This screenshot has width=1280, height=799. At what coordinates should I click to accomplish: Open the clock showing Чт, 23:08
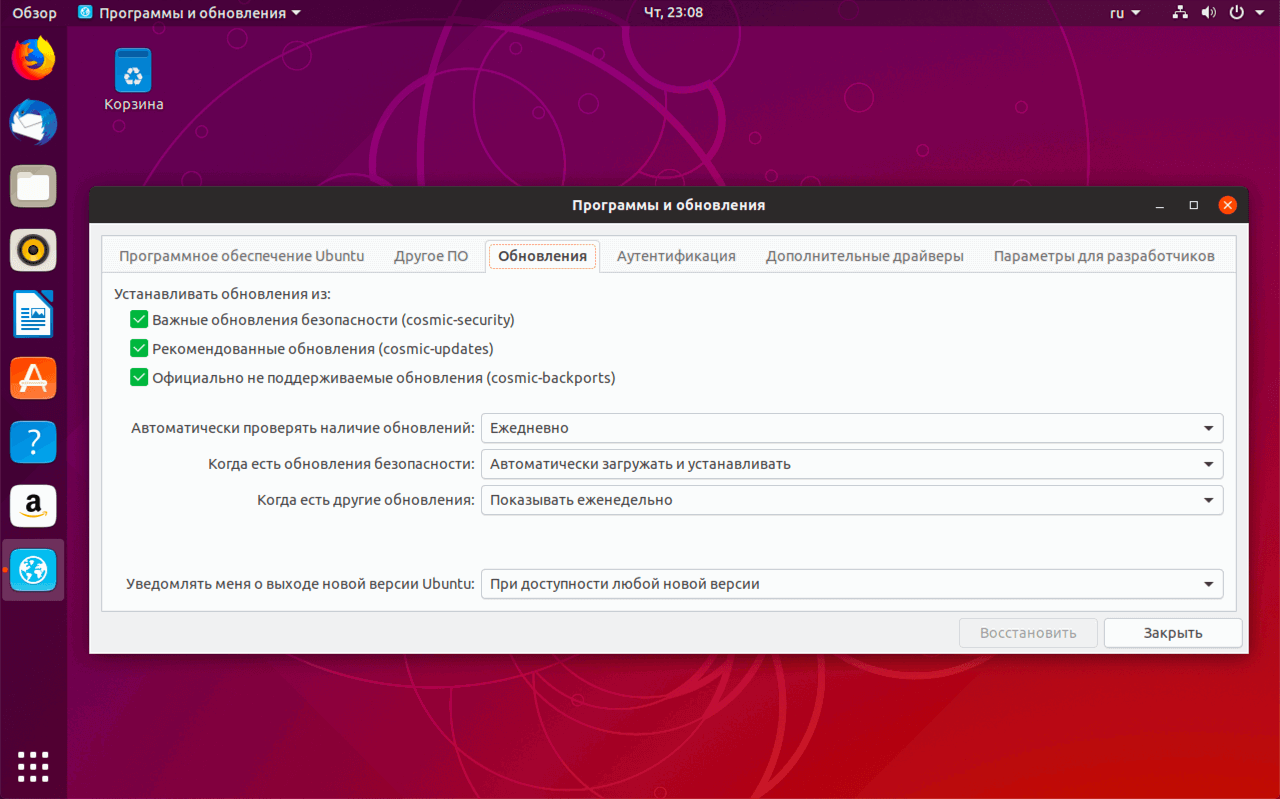(x=673, y=13)
